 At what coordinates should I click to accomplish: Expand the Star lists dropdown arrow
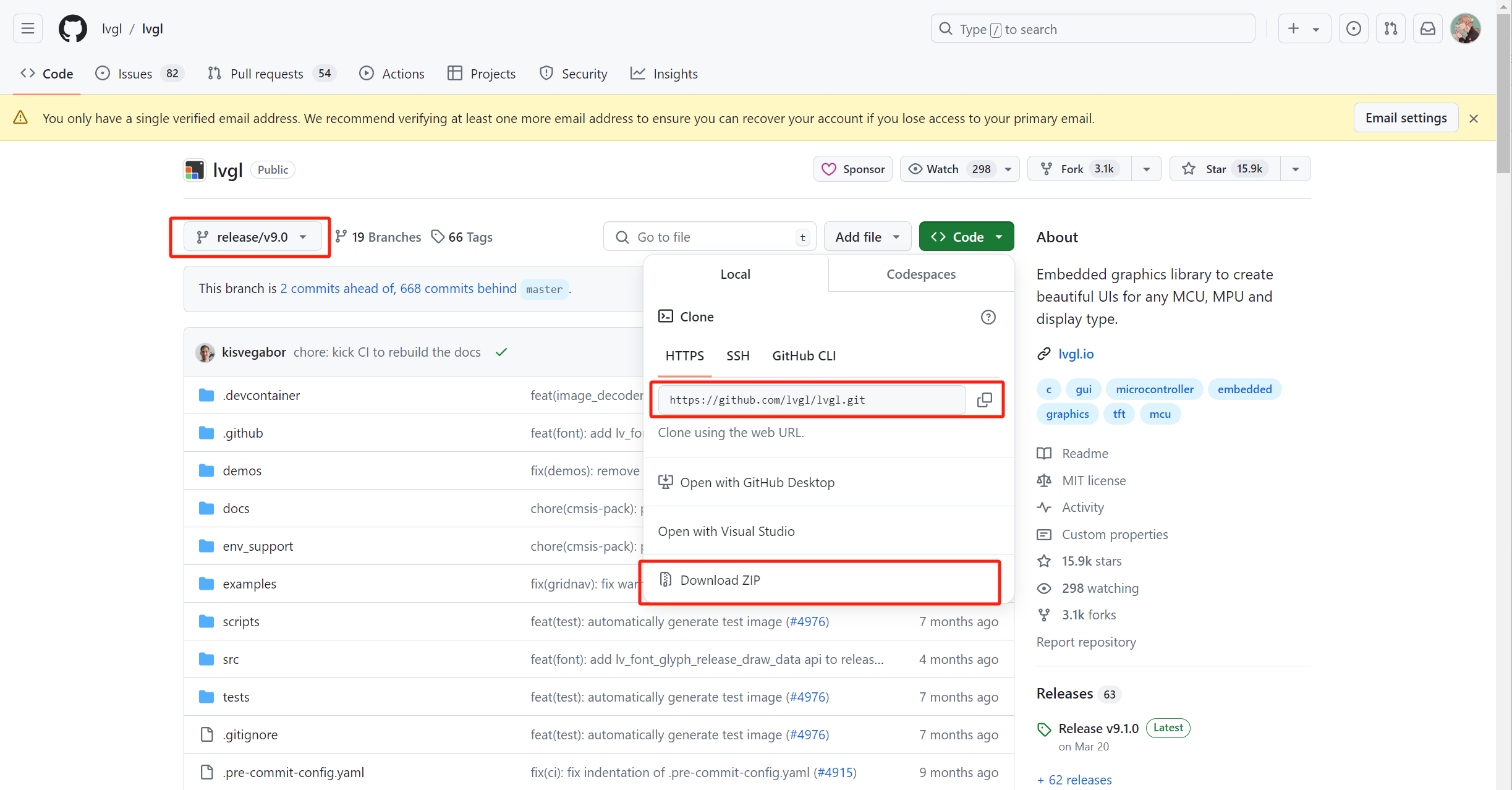coord(1295,169)
